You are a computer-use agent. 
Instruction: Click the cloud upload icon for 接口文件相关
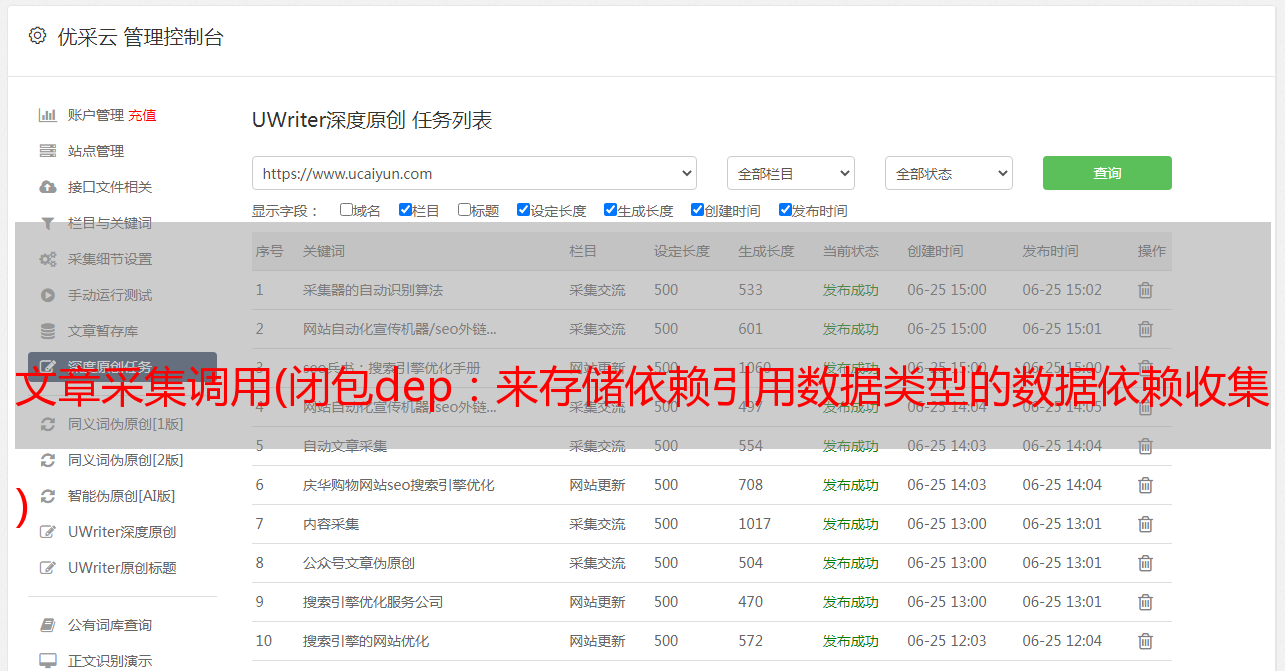click(x=47, y=187)
